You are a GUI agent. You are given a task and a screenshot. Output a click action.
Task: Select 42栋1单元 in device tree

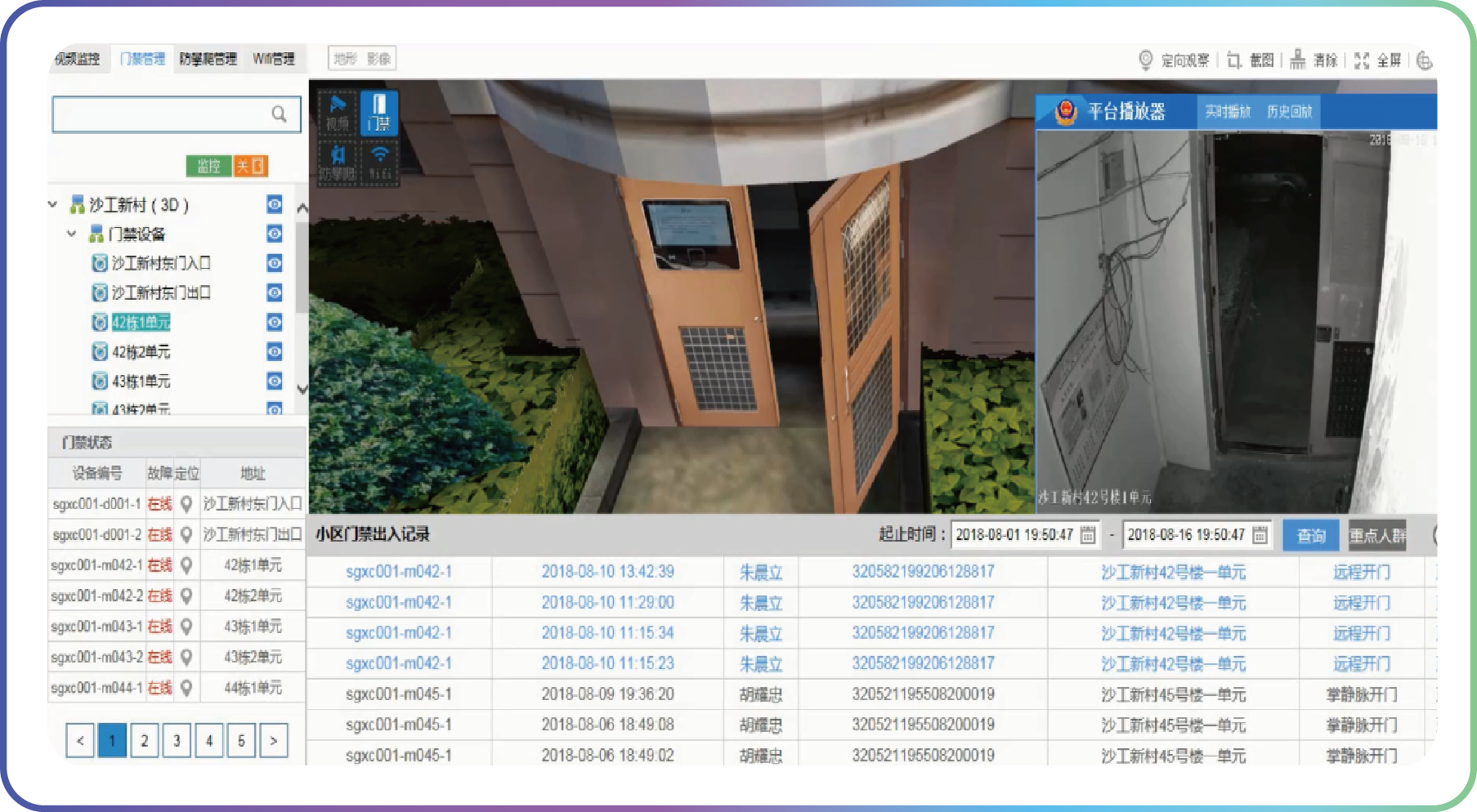click(x=141, y=322)
